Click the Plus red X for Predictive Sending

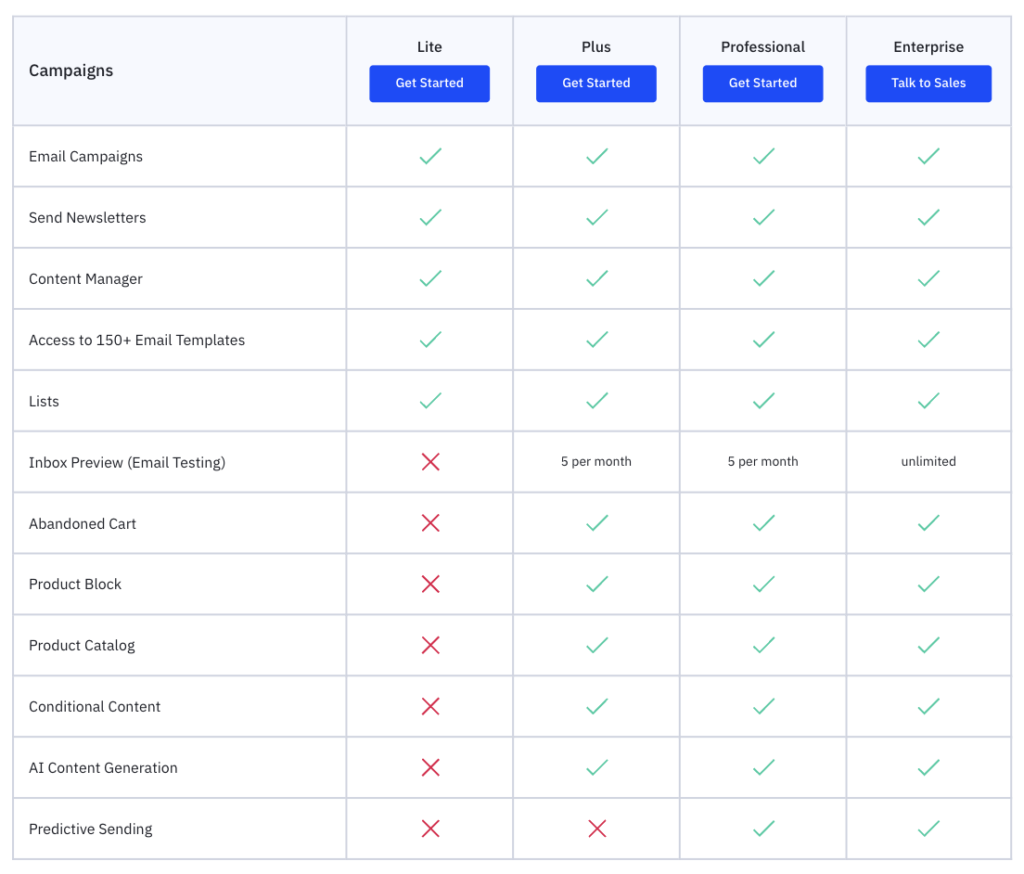click(x=597, y=829)
